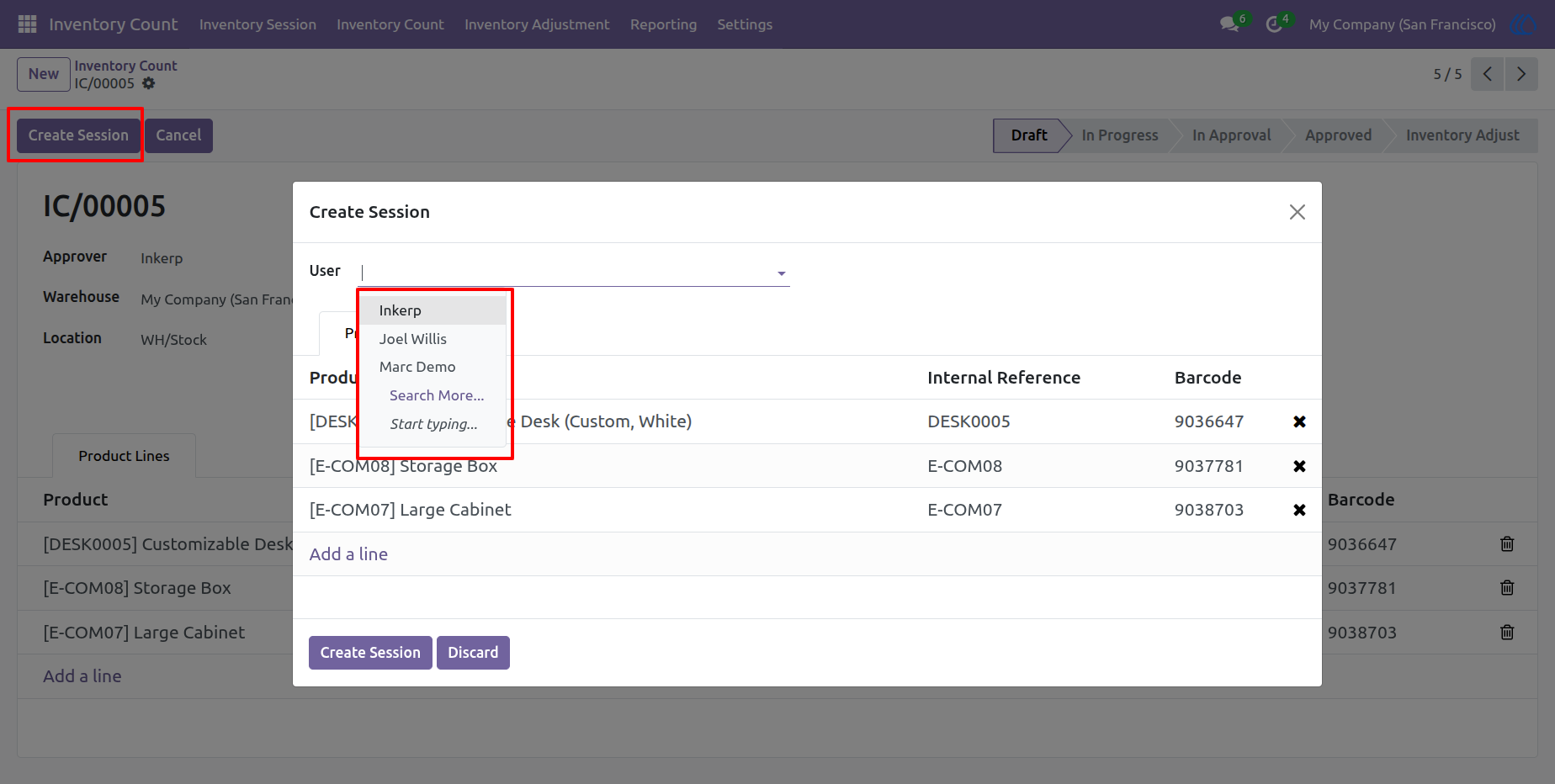Image resolution: width=1555 pixels, height=784 pixels.
Task: Click the Discard button
Action: [x=473, y=653]
